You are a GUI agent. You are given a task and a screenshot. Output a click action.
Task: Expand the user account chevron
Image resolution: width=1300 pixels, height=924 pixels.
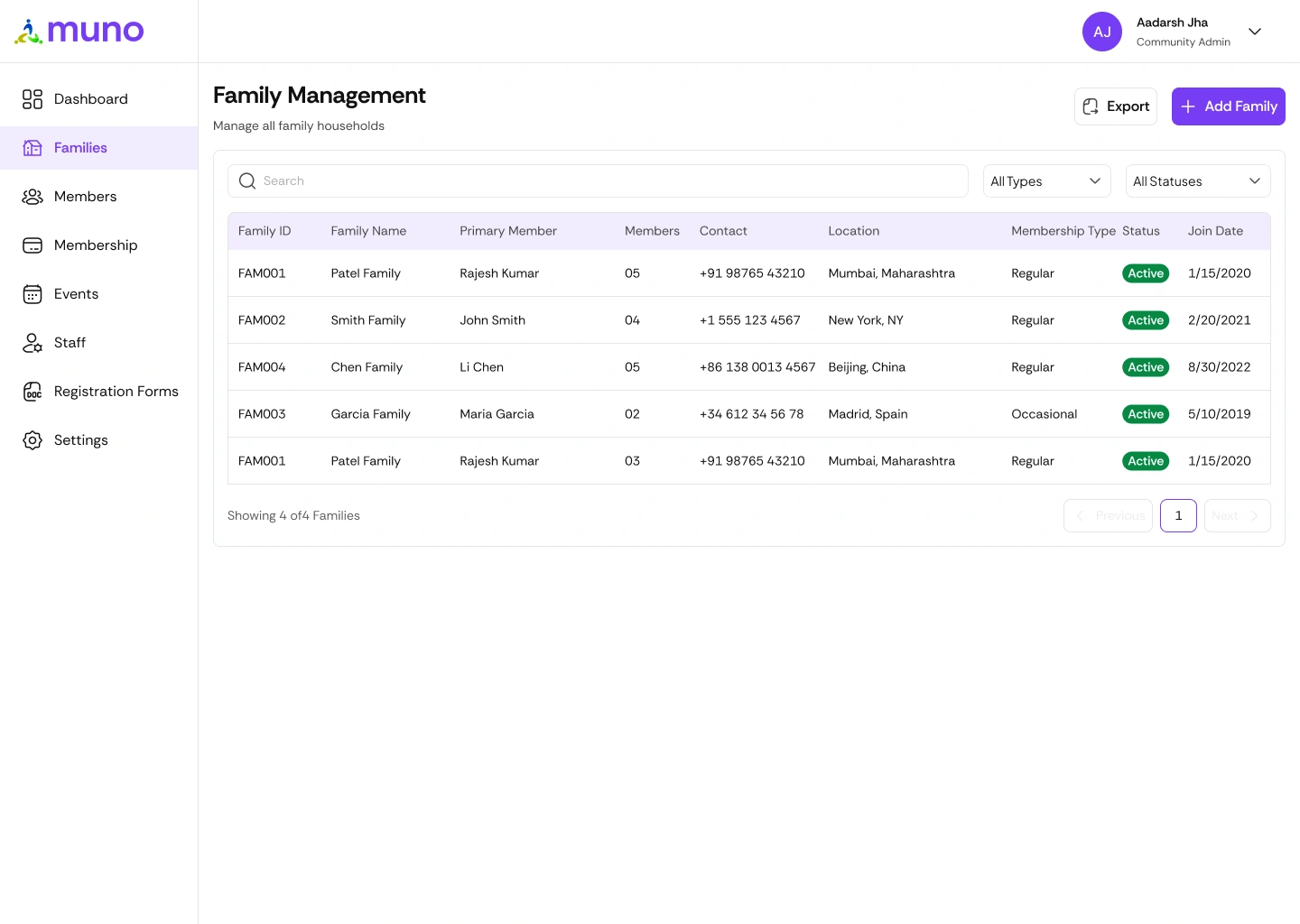click(1255, 32)
